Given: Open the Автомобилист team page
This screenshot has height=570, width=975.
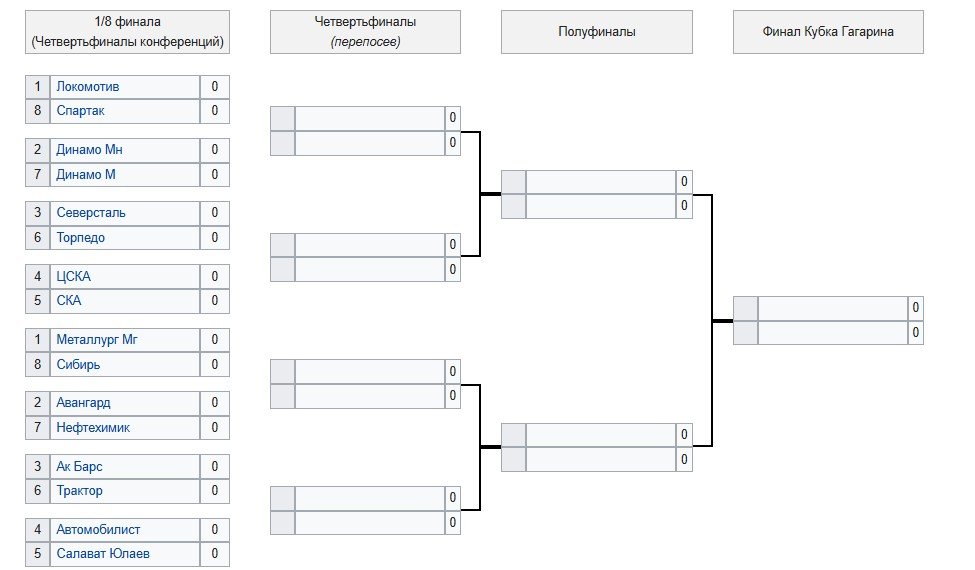Looking at the screenshot, I should pos(98,530).
